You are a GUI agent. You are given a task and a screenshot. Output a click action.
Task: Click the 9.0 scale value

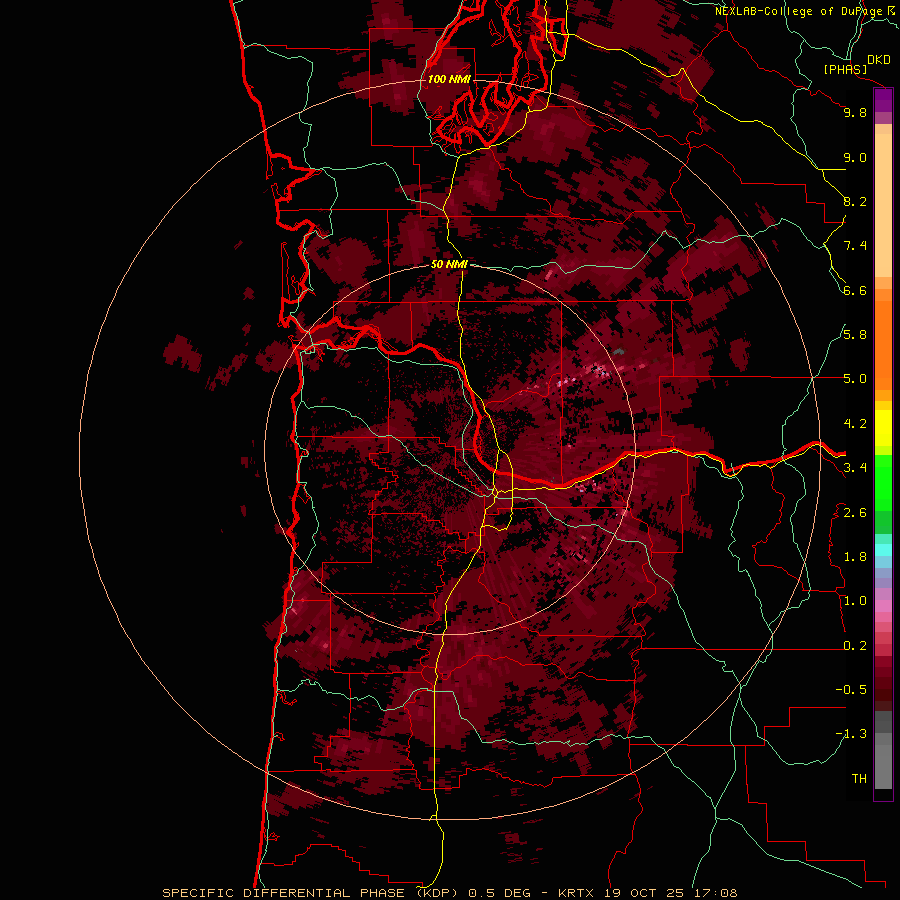pos(855,157)
